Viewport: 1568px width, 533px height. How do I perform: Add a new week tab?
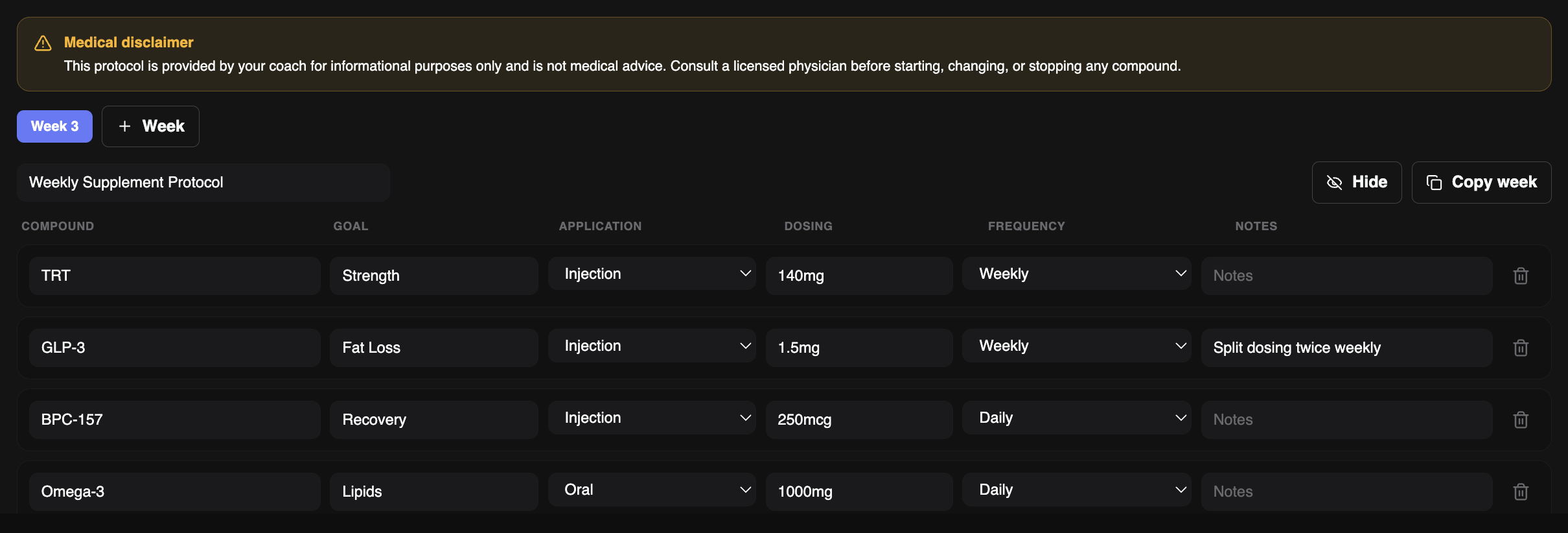(x=150, y=126)
